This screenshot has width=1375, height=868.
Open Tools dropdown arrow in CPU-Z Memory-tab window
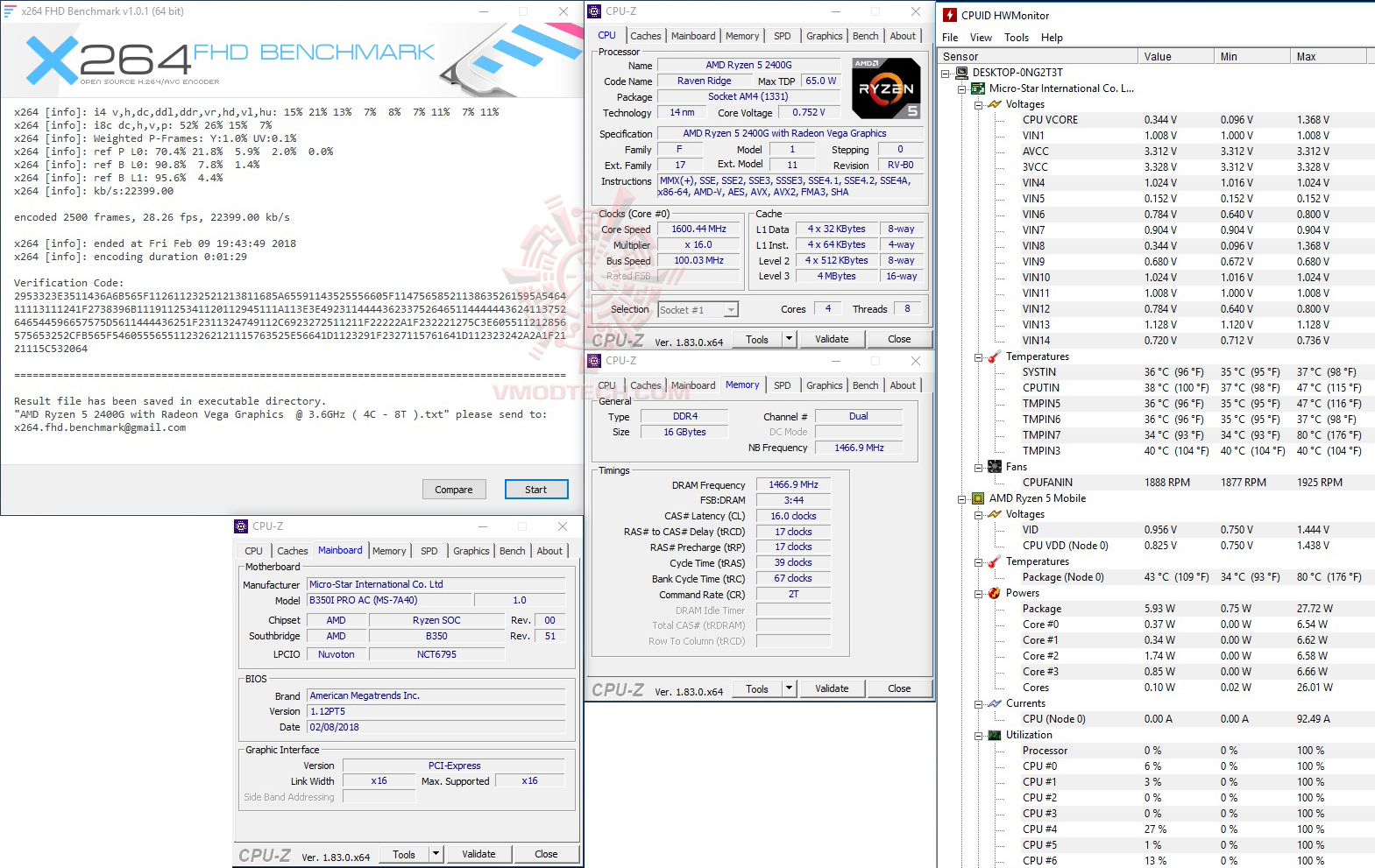tap(789, 688)
